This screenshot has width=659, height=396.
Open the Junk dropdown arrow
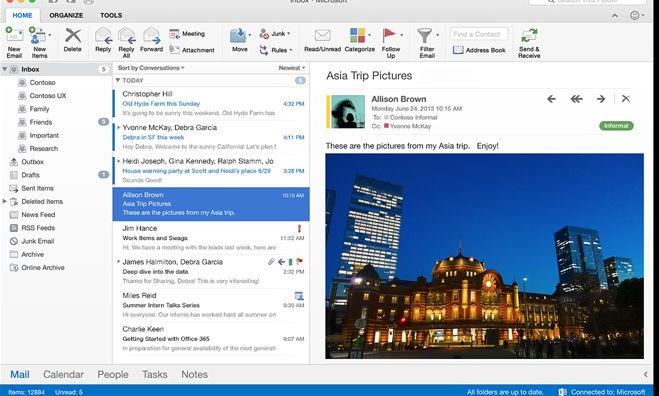tap(289, 34)
